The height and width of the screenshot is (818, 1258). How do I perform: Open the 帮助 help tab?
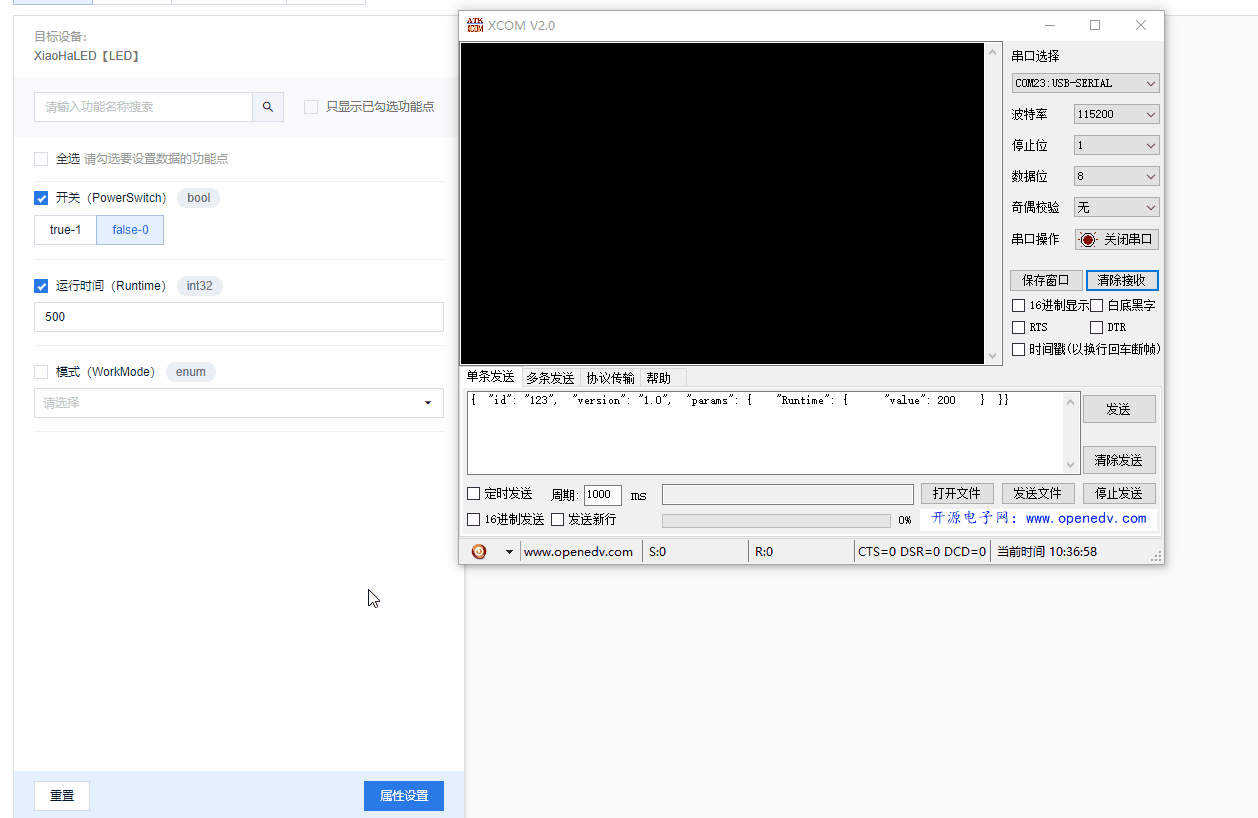point(659,378)
